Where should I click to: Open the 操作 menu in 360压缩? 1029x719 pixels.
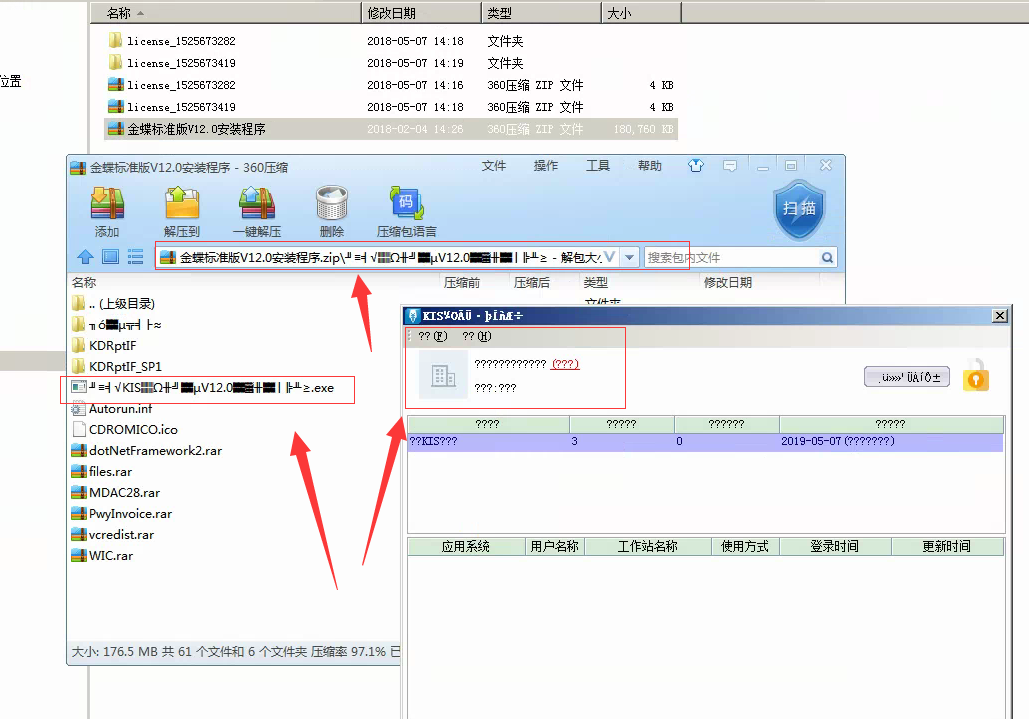click(546, 166)
